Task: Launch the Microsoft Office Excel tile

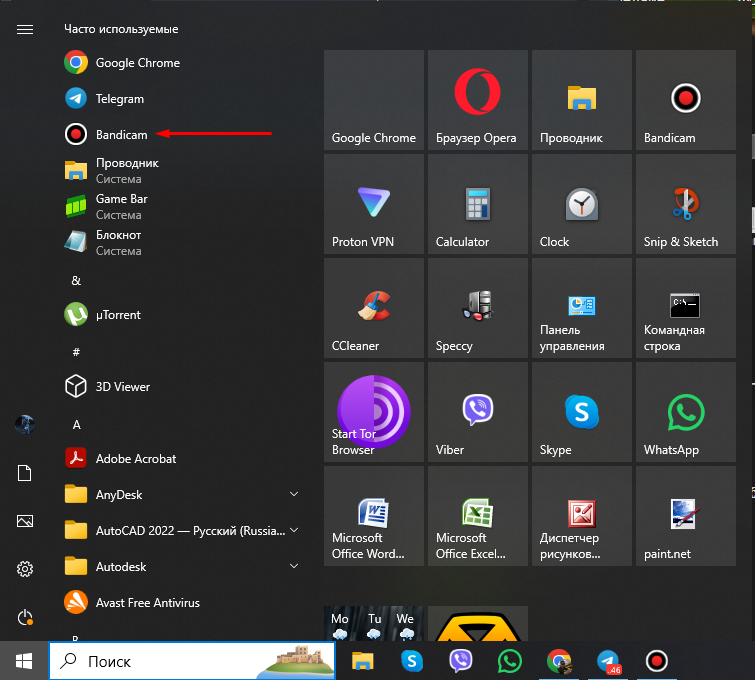Action: pos(478,516)
